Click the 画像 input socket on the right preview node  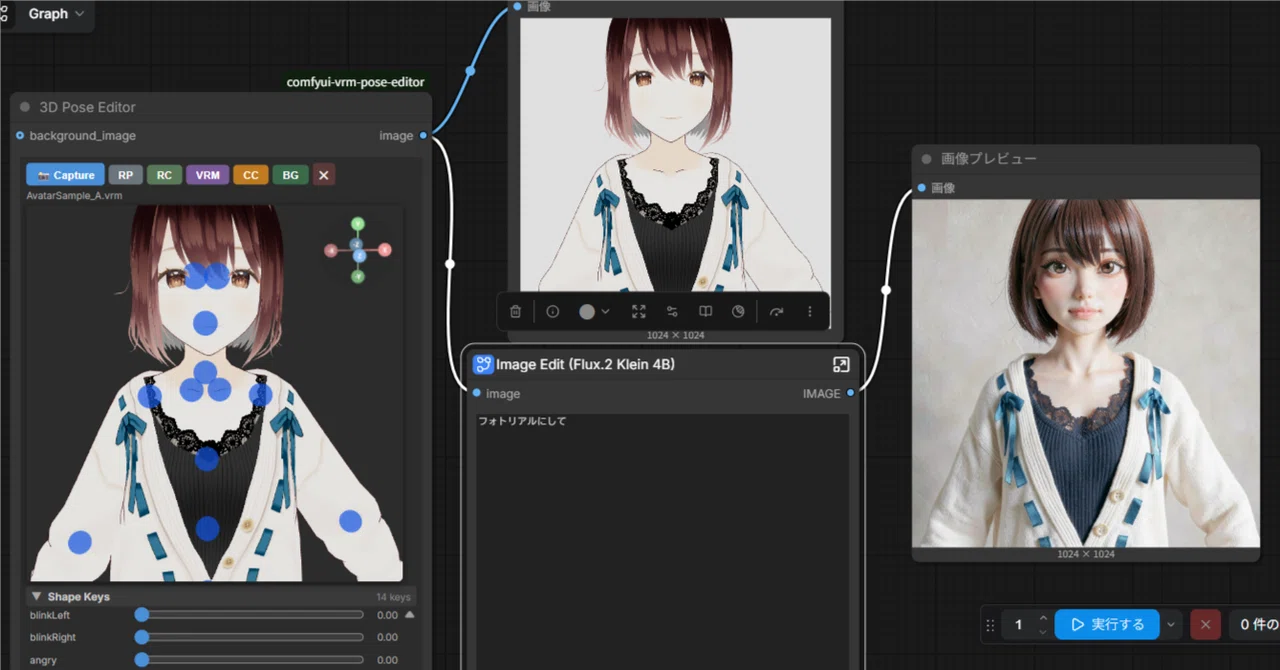pyautogui.click(x=921, y=187)
